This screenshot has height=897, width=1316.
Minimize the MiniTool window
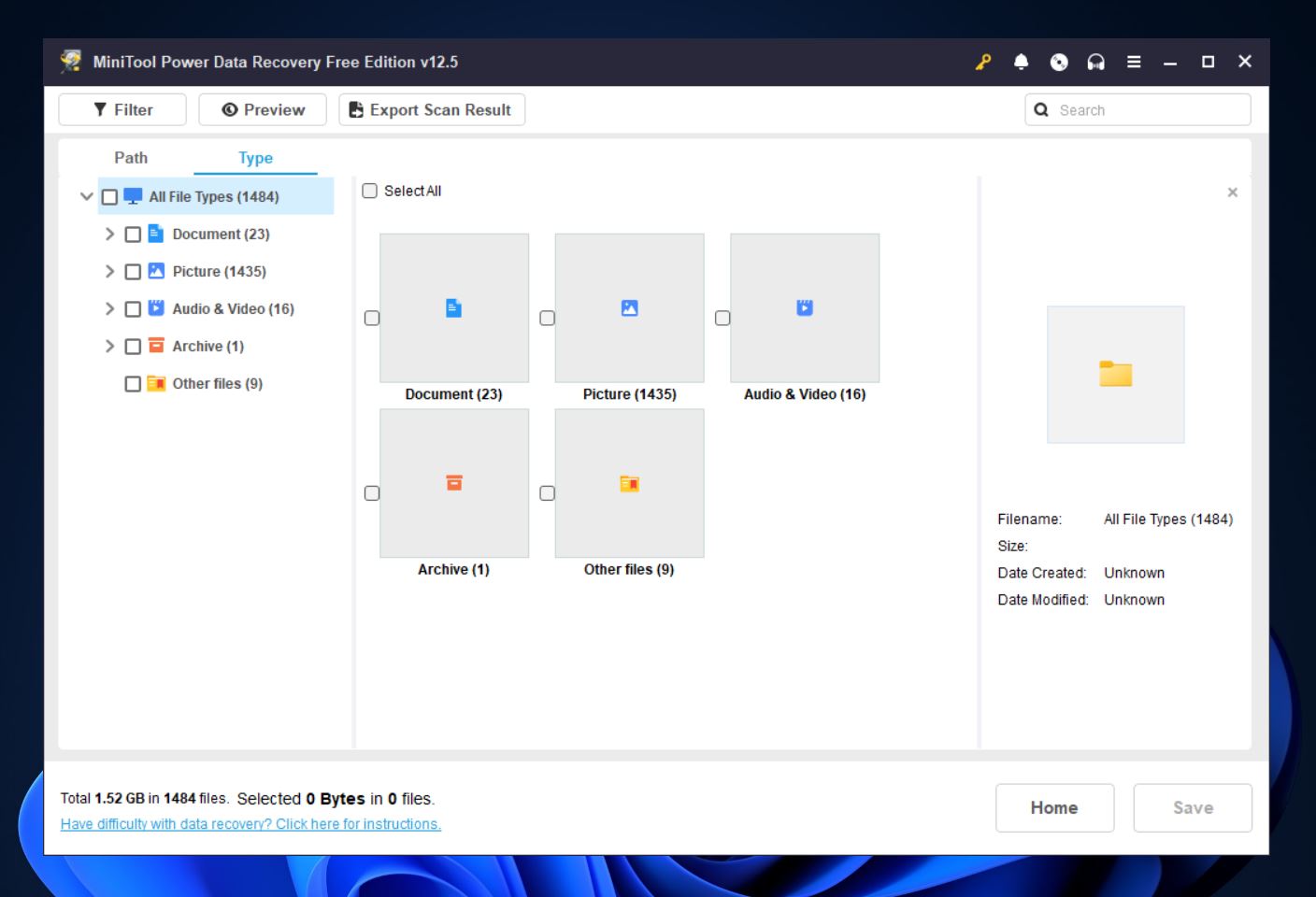click(x=1170, y=62)
